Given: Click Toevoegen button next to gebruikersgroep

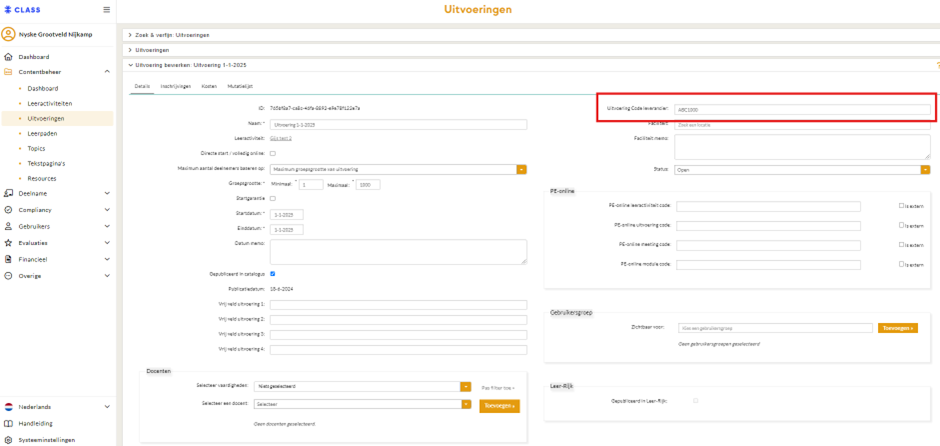Looking at the screenshot, I should [897, 328].
